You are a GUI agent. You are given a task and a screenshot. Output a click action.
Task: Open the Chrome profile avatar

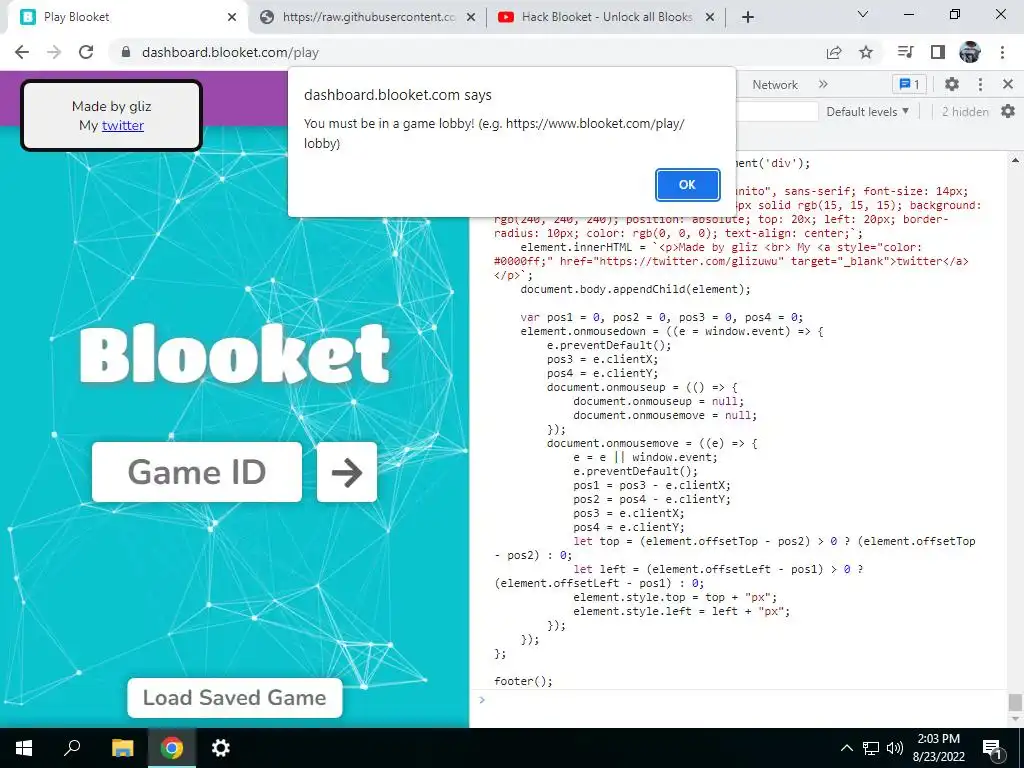pos(970,52)
